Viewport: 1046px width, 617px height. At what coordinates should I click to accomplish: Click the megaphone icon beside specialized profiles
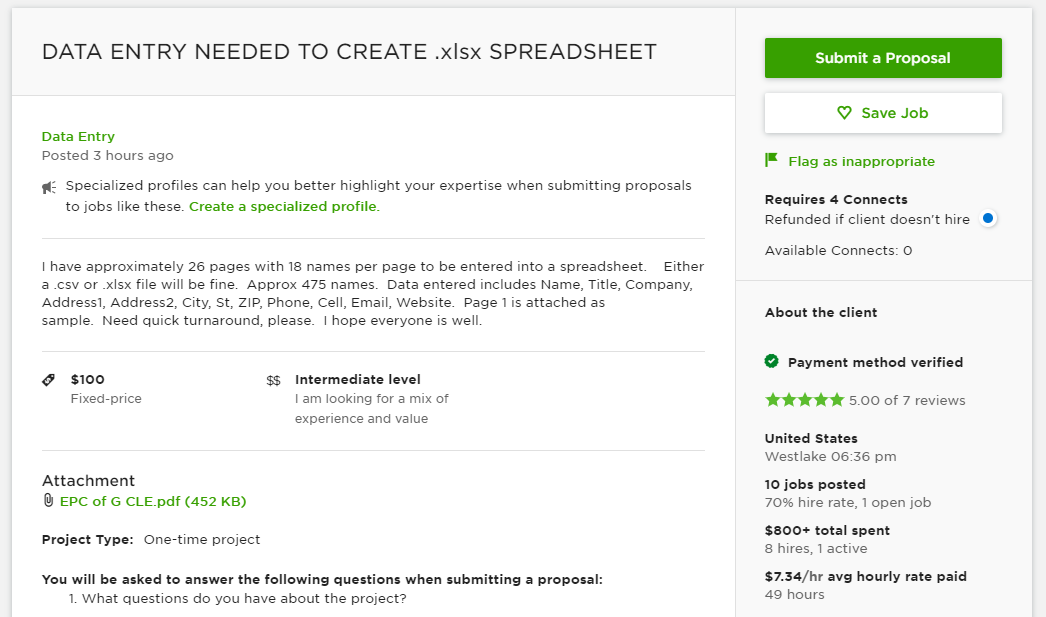49,187
